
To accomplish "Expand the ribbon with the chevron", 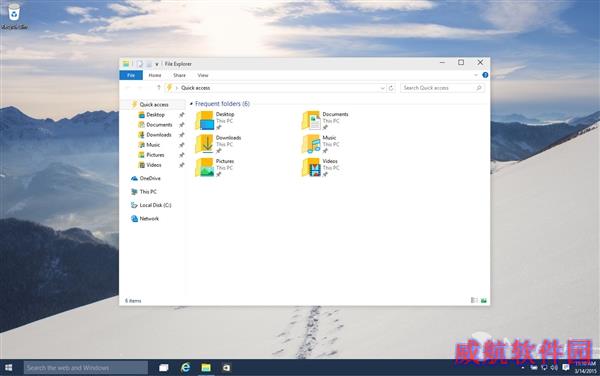I will (476, 75).
